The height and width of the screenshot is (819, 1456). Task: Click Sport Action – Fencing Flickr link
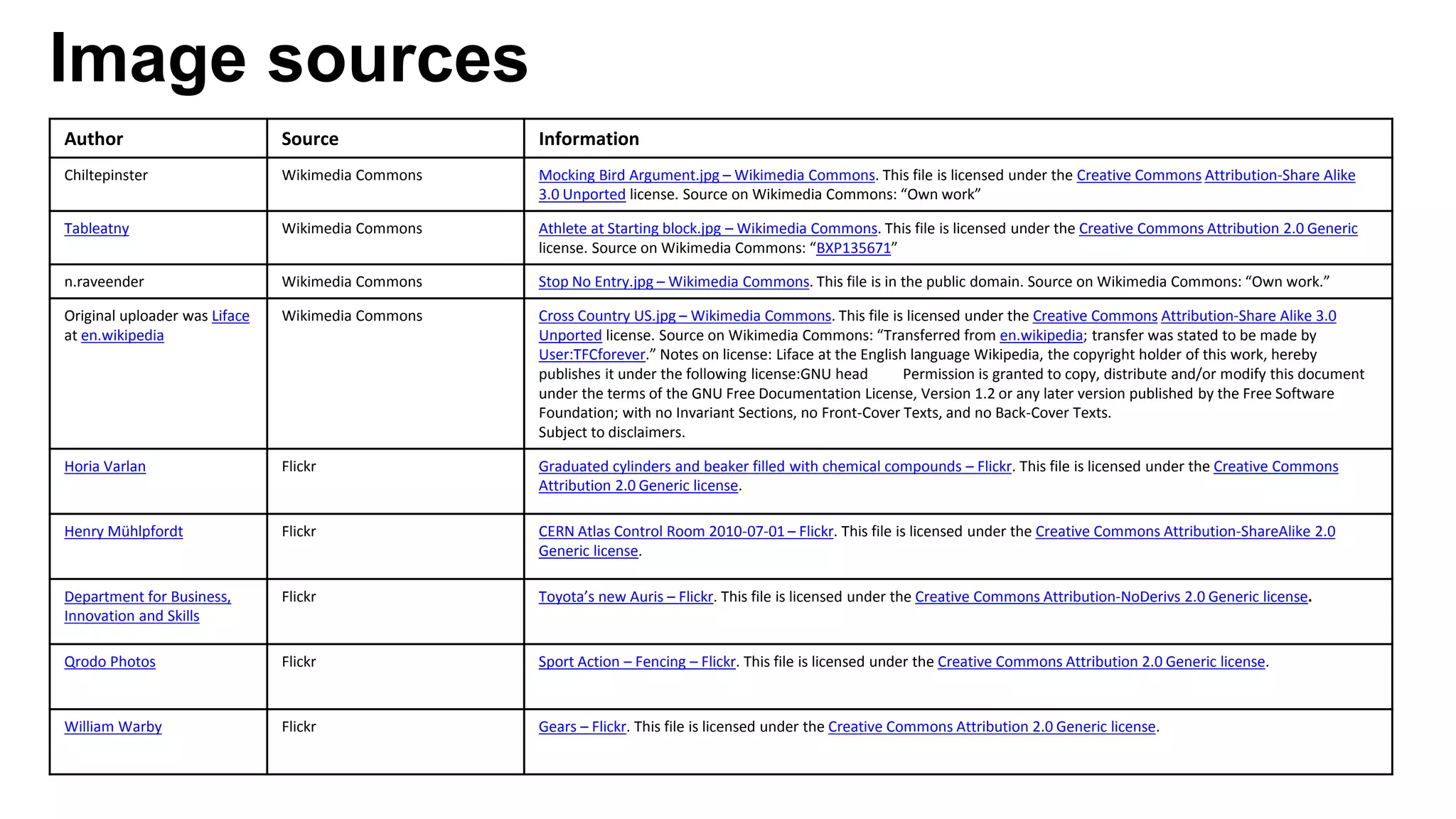[x=636, y=662]
